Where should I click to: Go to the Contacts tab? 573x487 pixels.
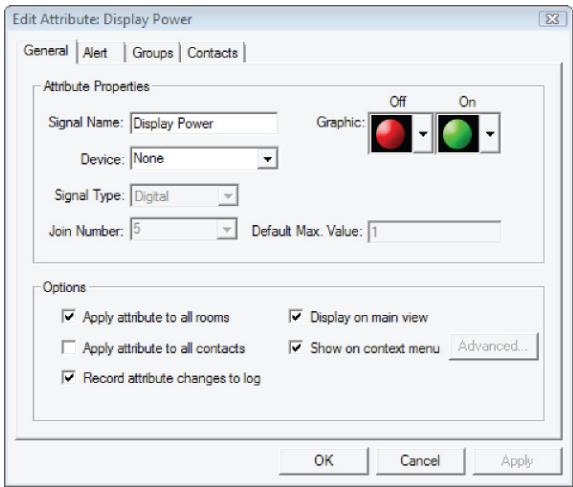click(x=213, y=53)
